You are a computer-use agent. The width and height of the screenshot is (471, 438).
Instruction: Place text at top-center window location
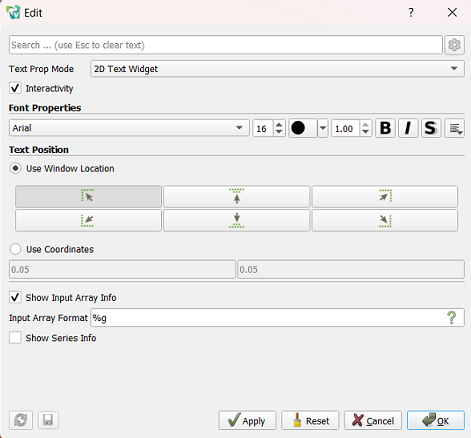tap(236, 196)
